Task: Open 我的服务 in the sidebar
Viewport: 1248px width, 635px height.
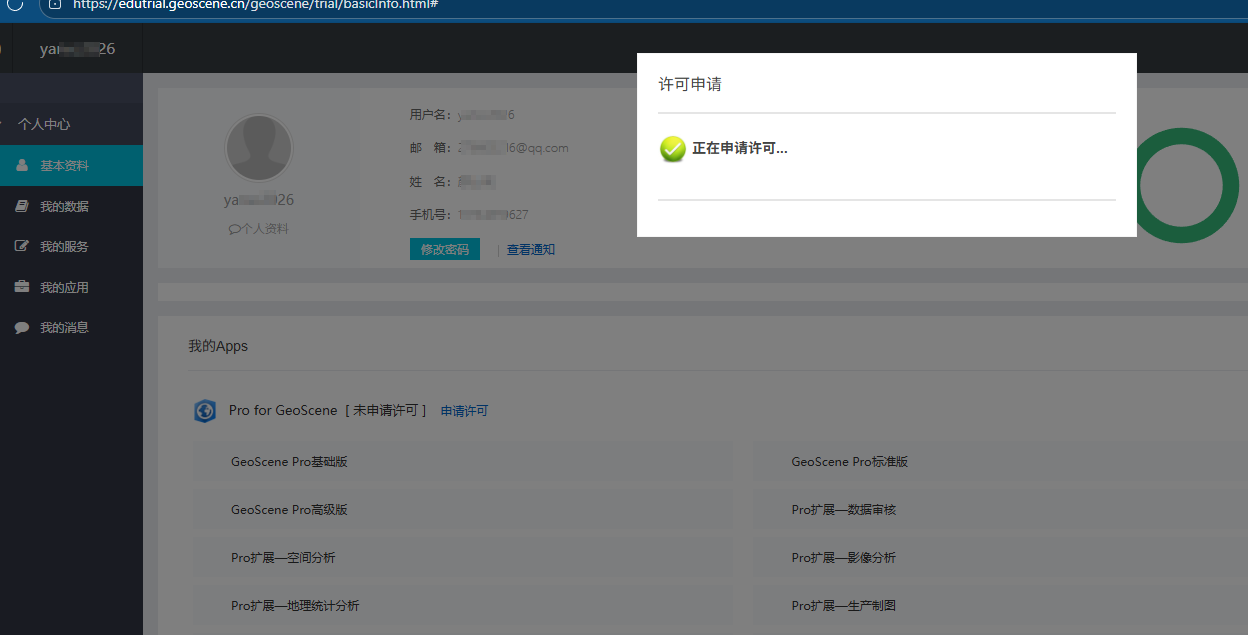Action: 72,246
